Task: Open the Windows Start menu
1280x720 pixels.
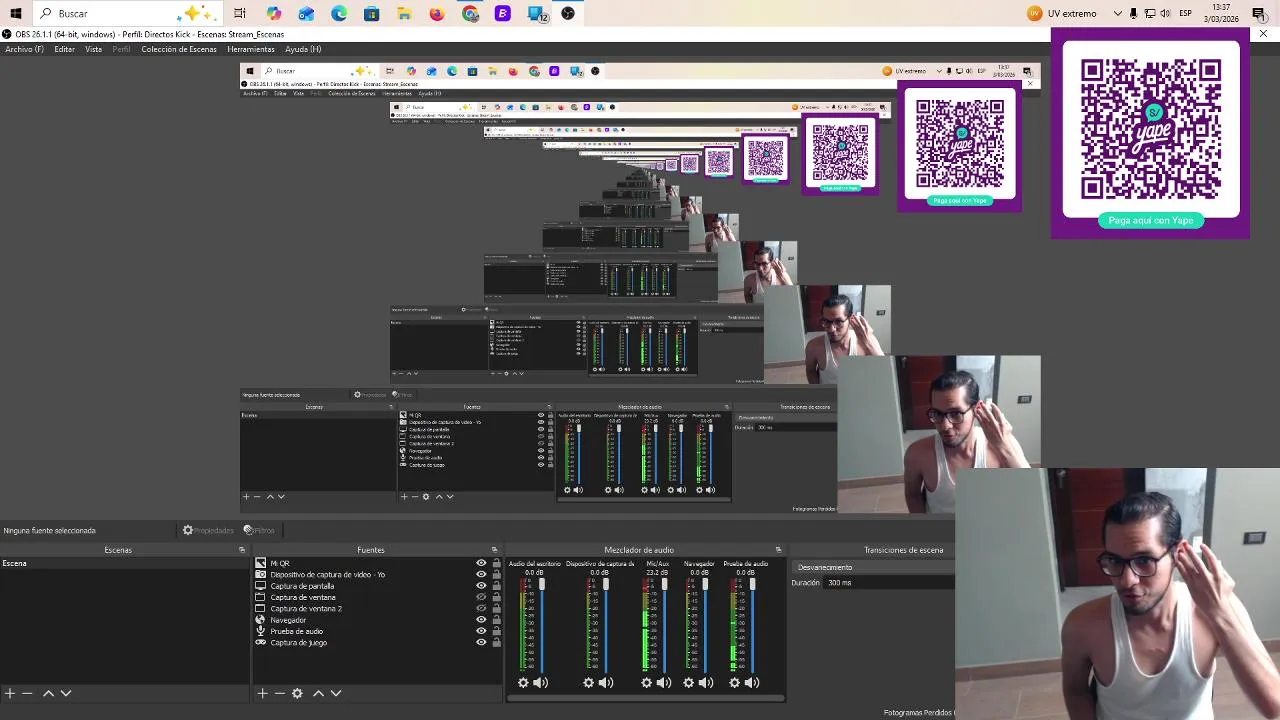Action: click(15, 13)
